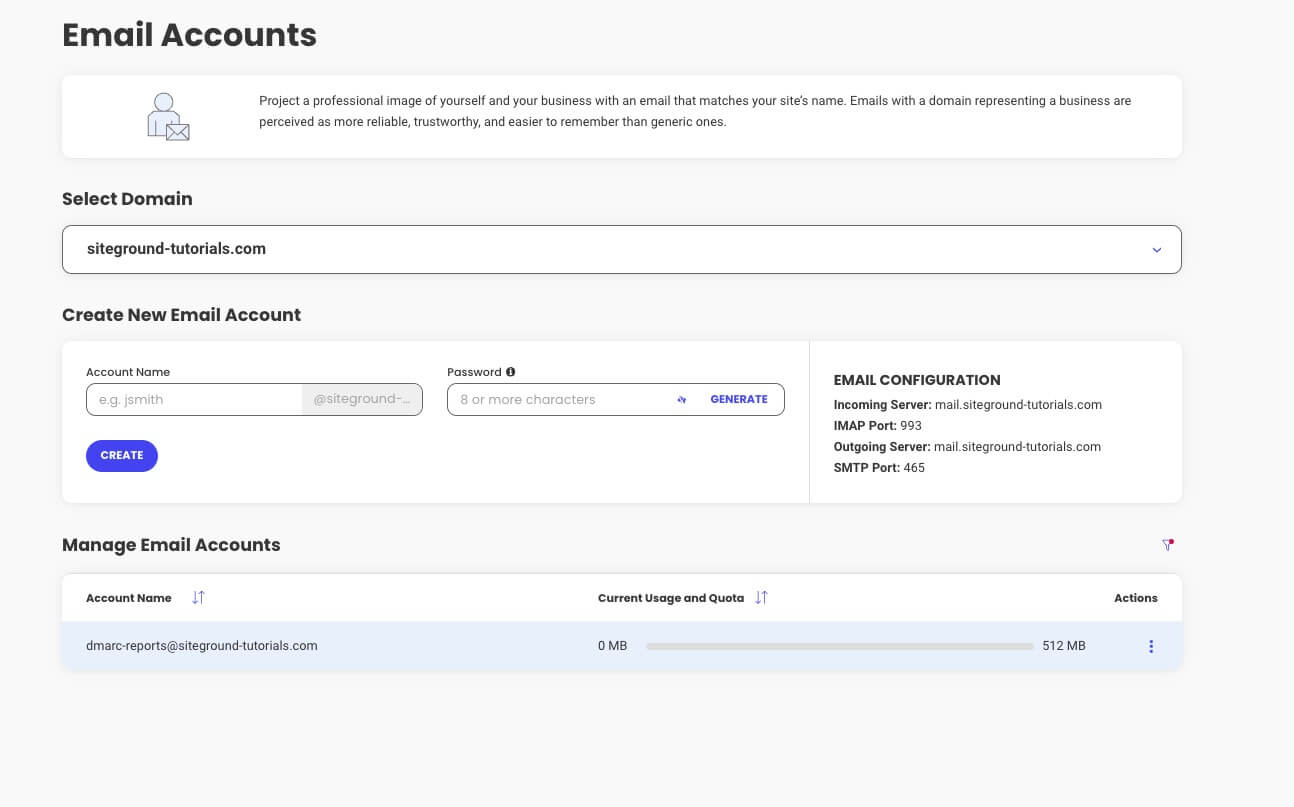Open the actions kebab menu for dmarc-reports

(1151, 646)
